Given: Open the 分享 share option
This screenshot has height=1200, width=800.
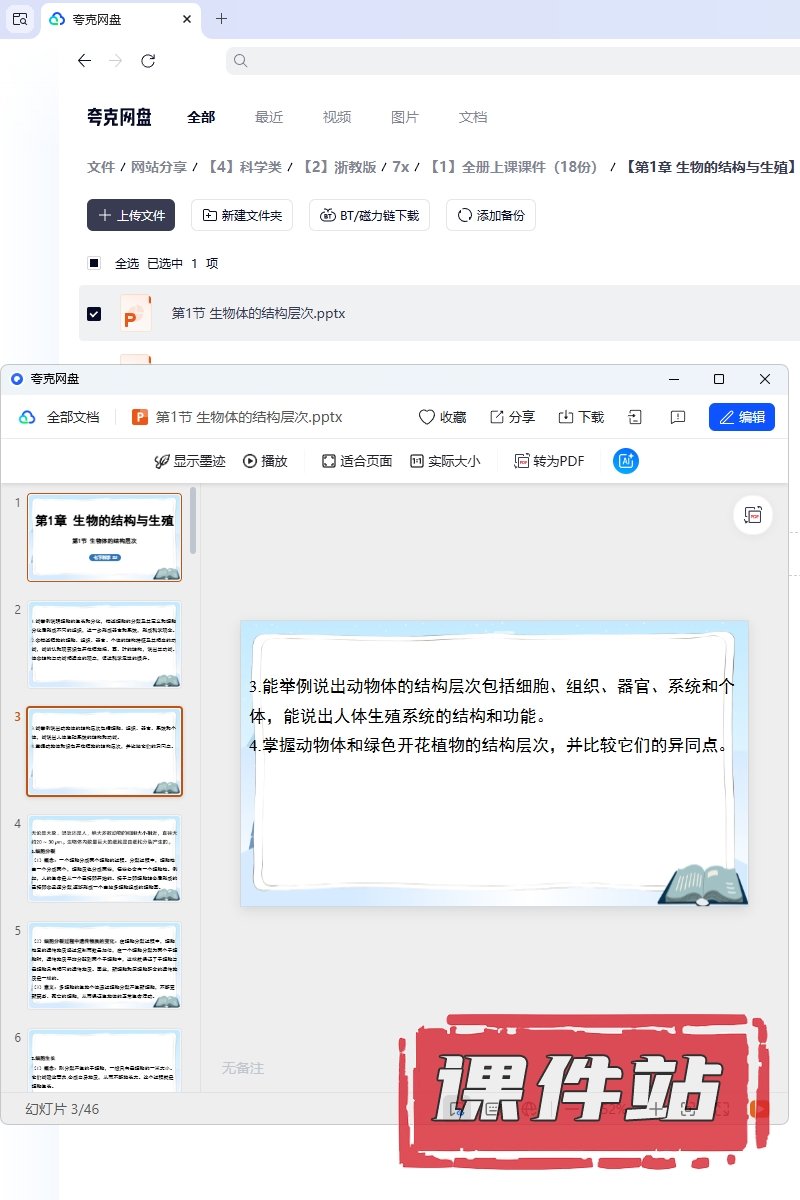Looking at the screenshot, I should tap(512, 417).
